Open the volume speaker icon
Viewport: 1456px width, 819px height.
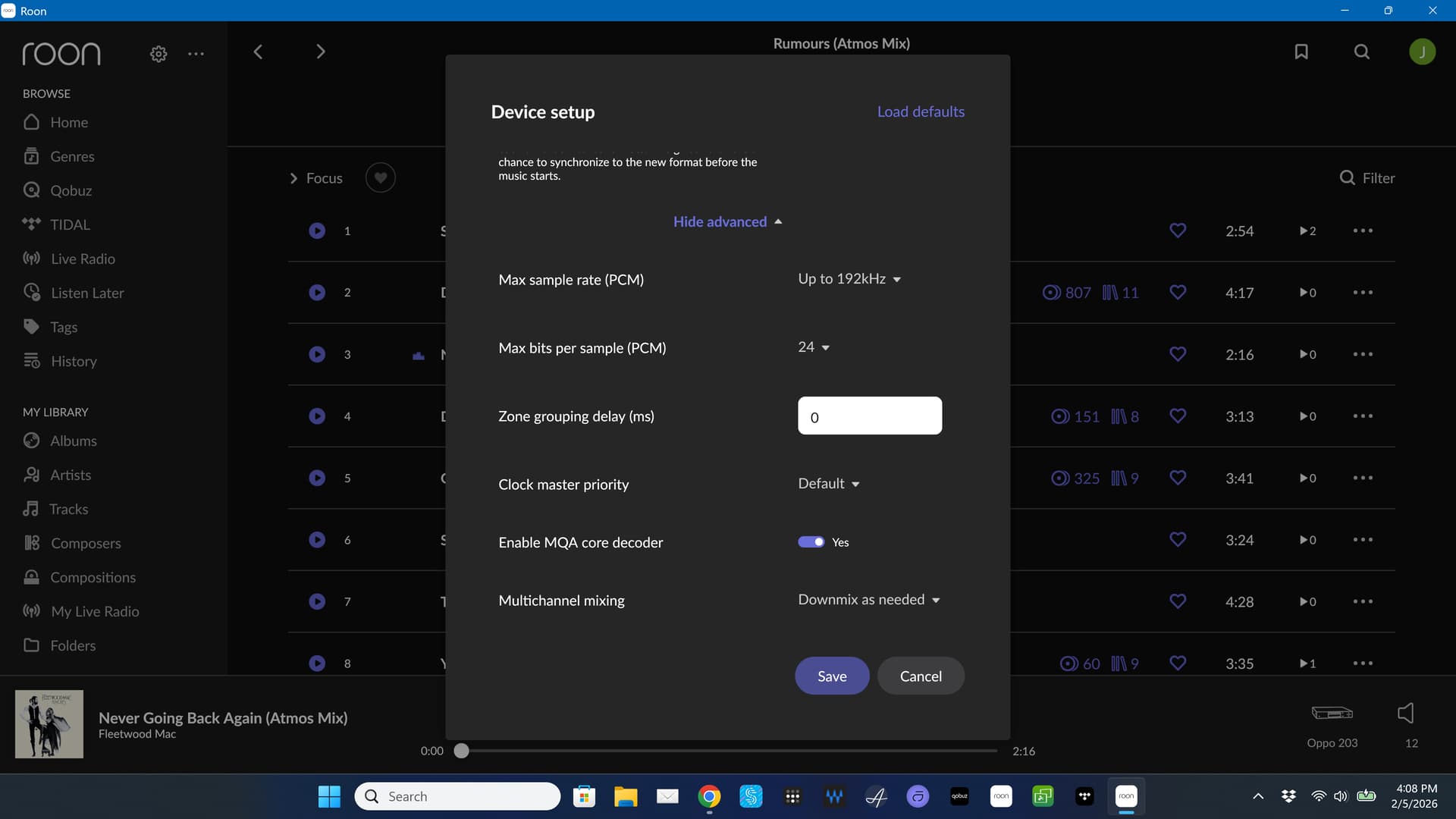click(1405, 713)
